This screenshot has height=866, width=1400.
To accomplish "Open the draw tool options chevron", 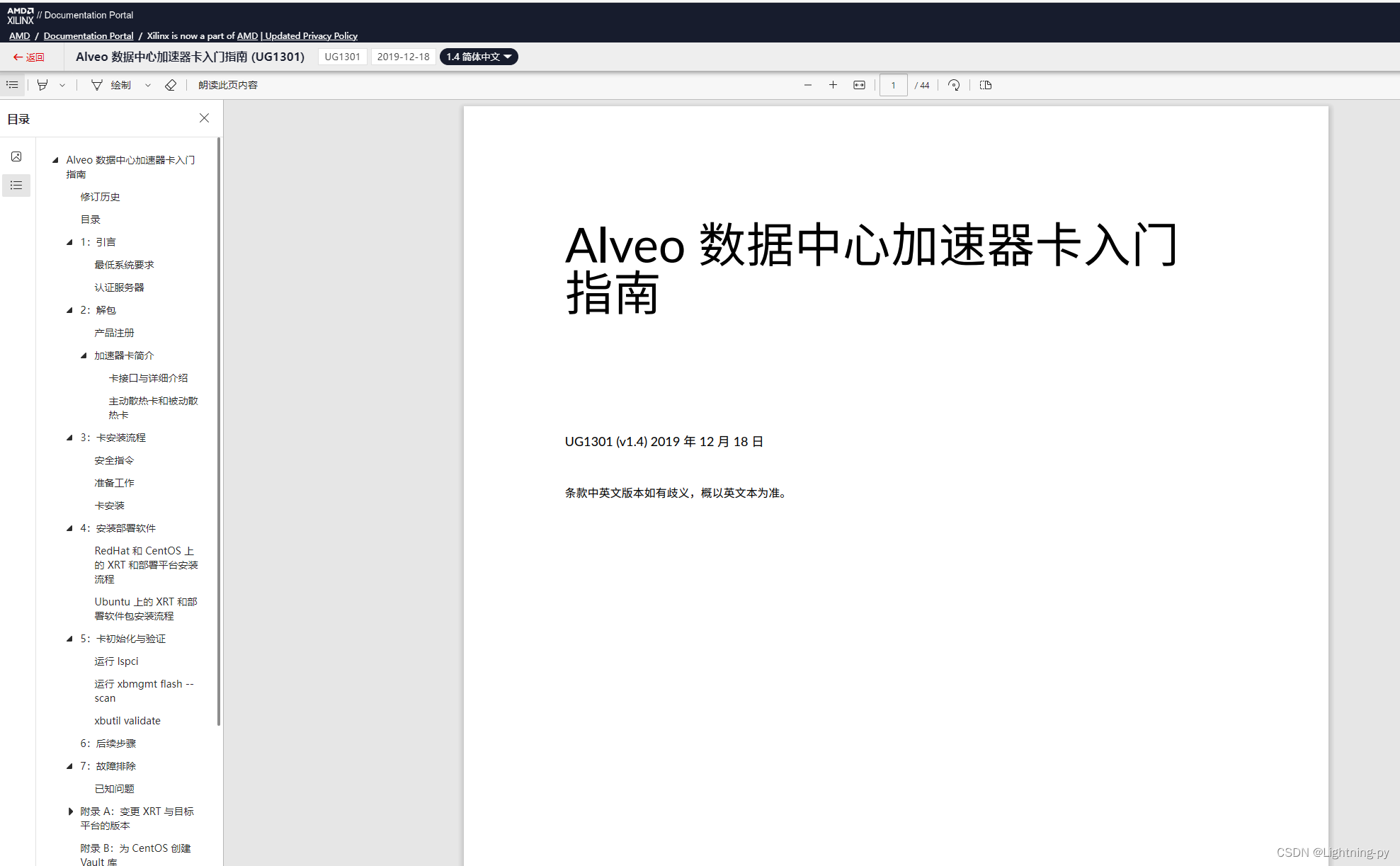I will pos(148,84).
